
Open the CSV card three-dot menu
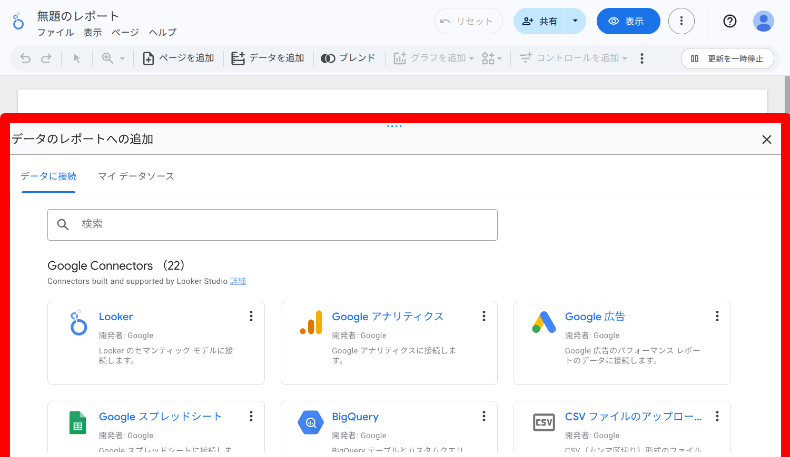pyautogui.click(x=717, y=416)
